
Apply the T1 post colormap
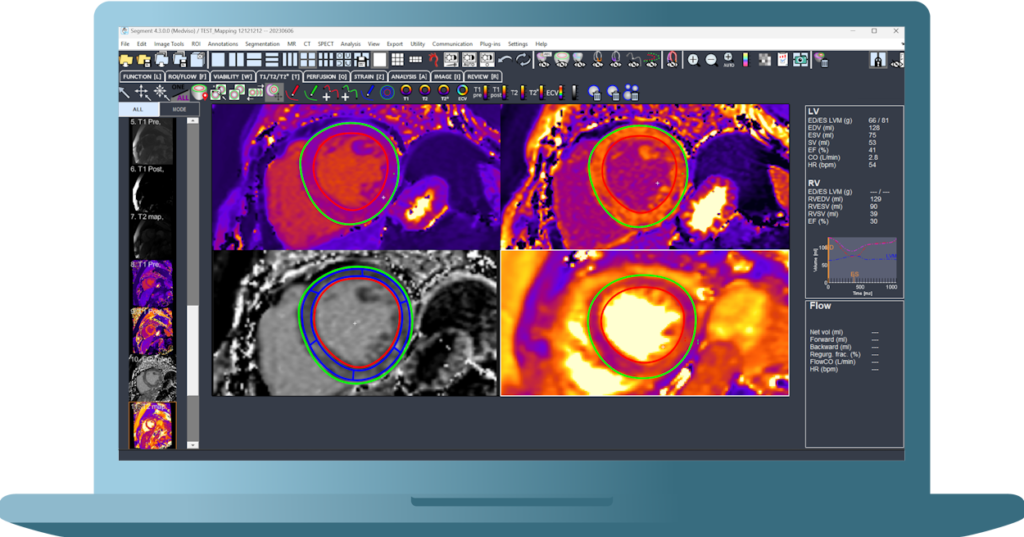500,92
